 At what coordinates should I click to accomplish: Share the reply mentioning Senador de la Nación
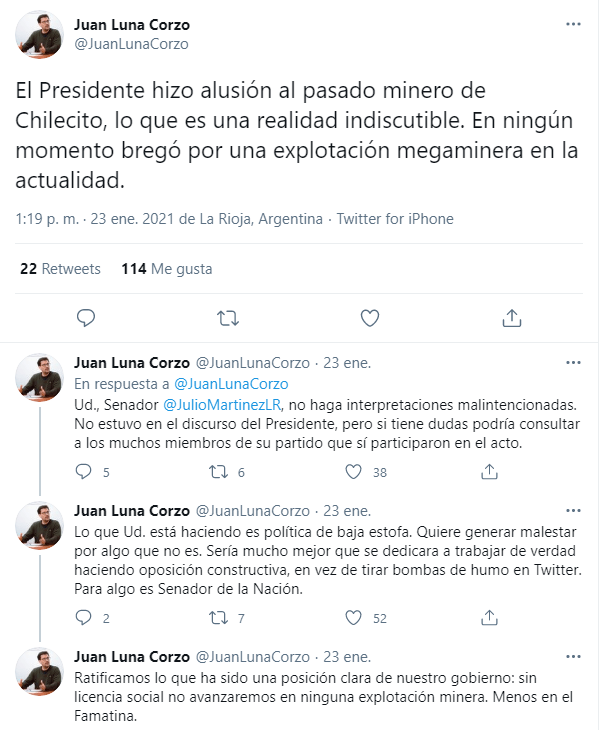(x=489, y=618)
